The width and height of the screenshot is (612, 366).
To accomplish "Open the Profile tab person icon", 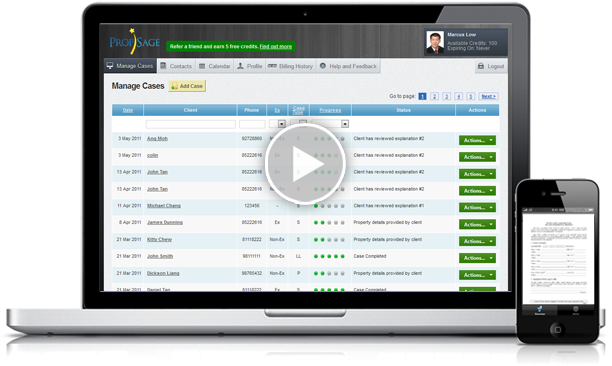I will point(240,66).
